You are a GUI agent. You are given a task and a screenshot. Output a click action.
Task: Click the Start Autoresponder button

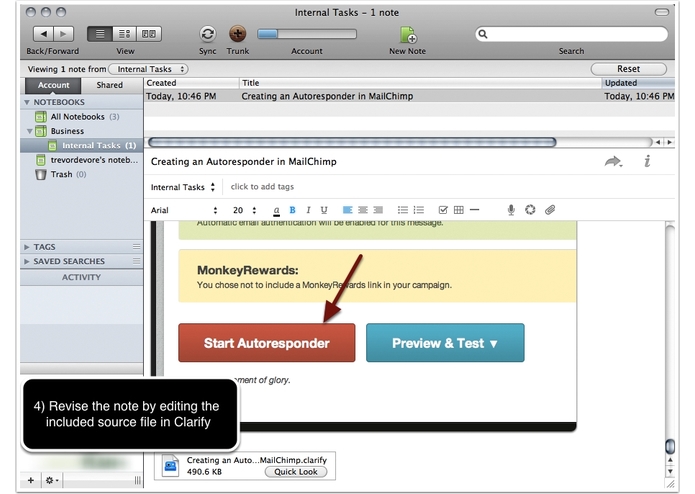(x=267, y=343)
